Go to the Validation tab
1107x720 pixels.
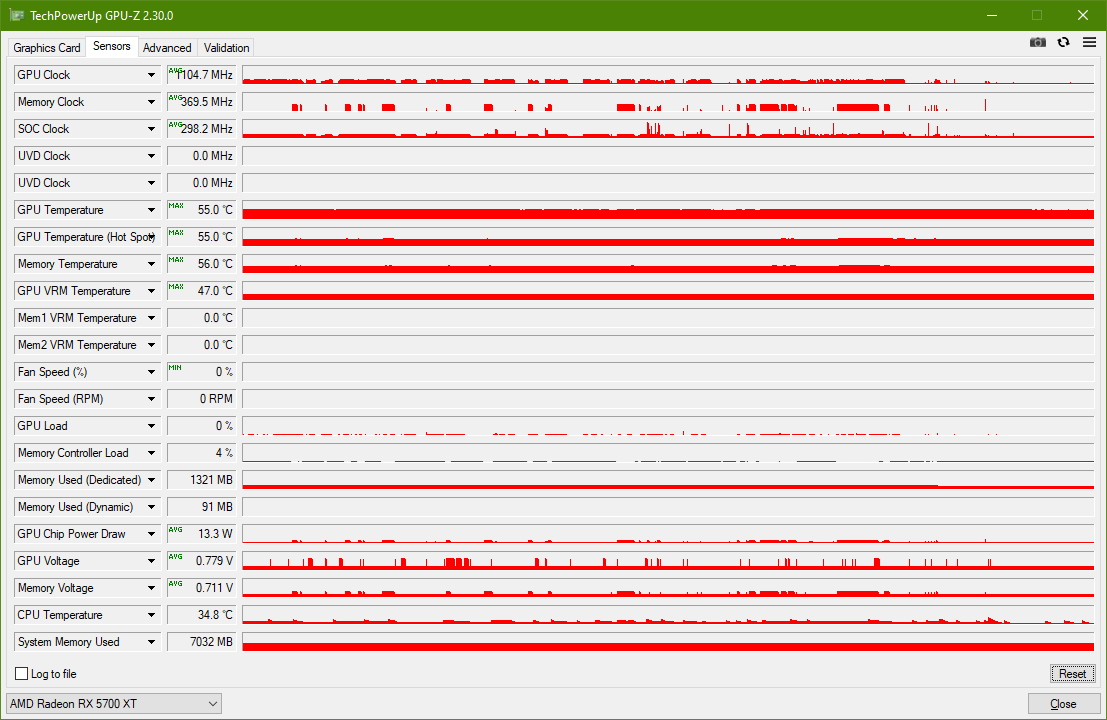227,47
